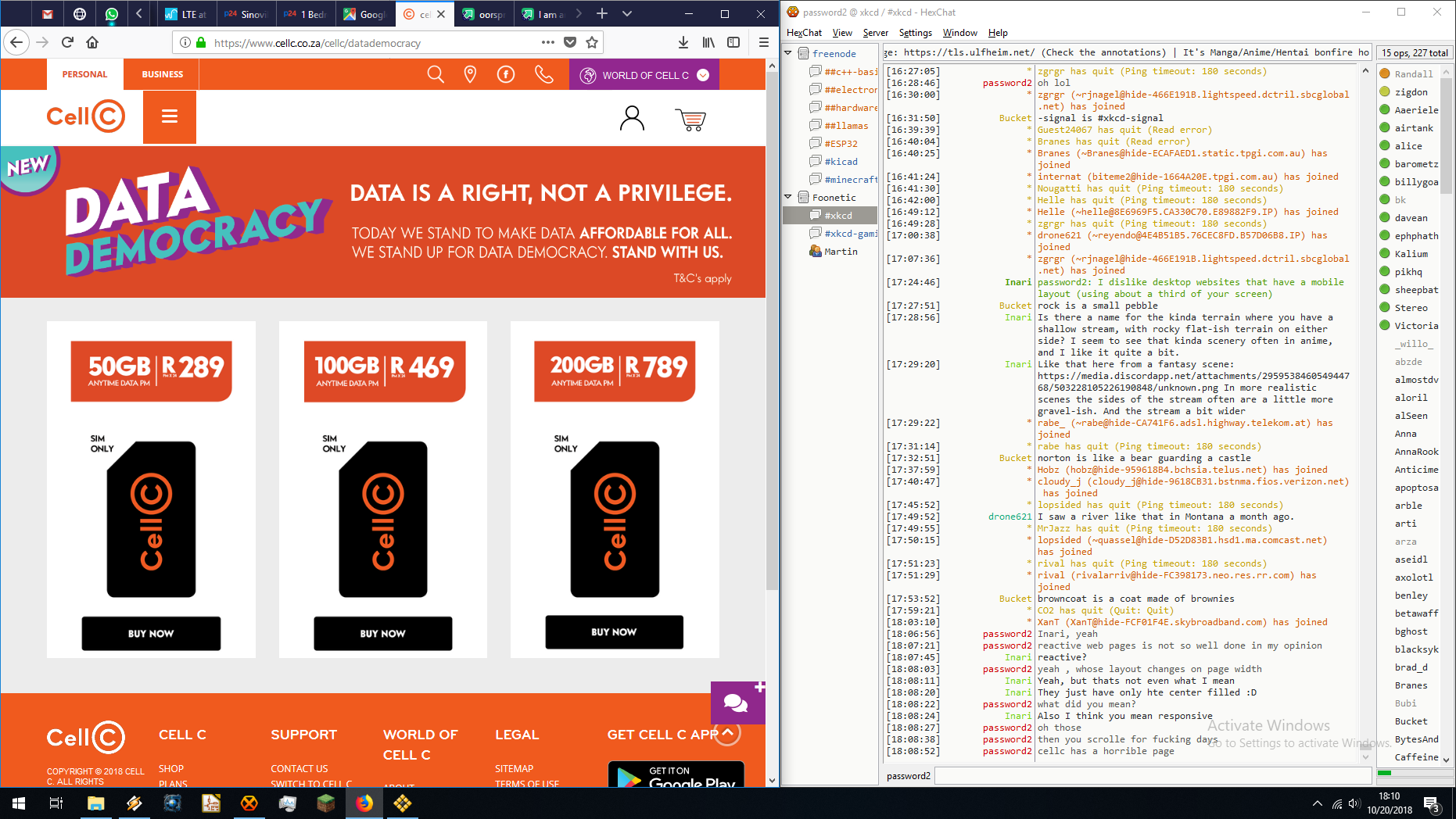Click the Get it on Google Play badge
The height and width of the screenshot is (819, 1456).
pos(676,774)
